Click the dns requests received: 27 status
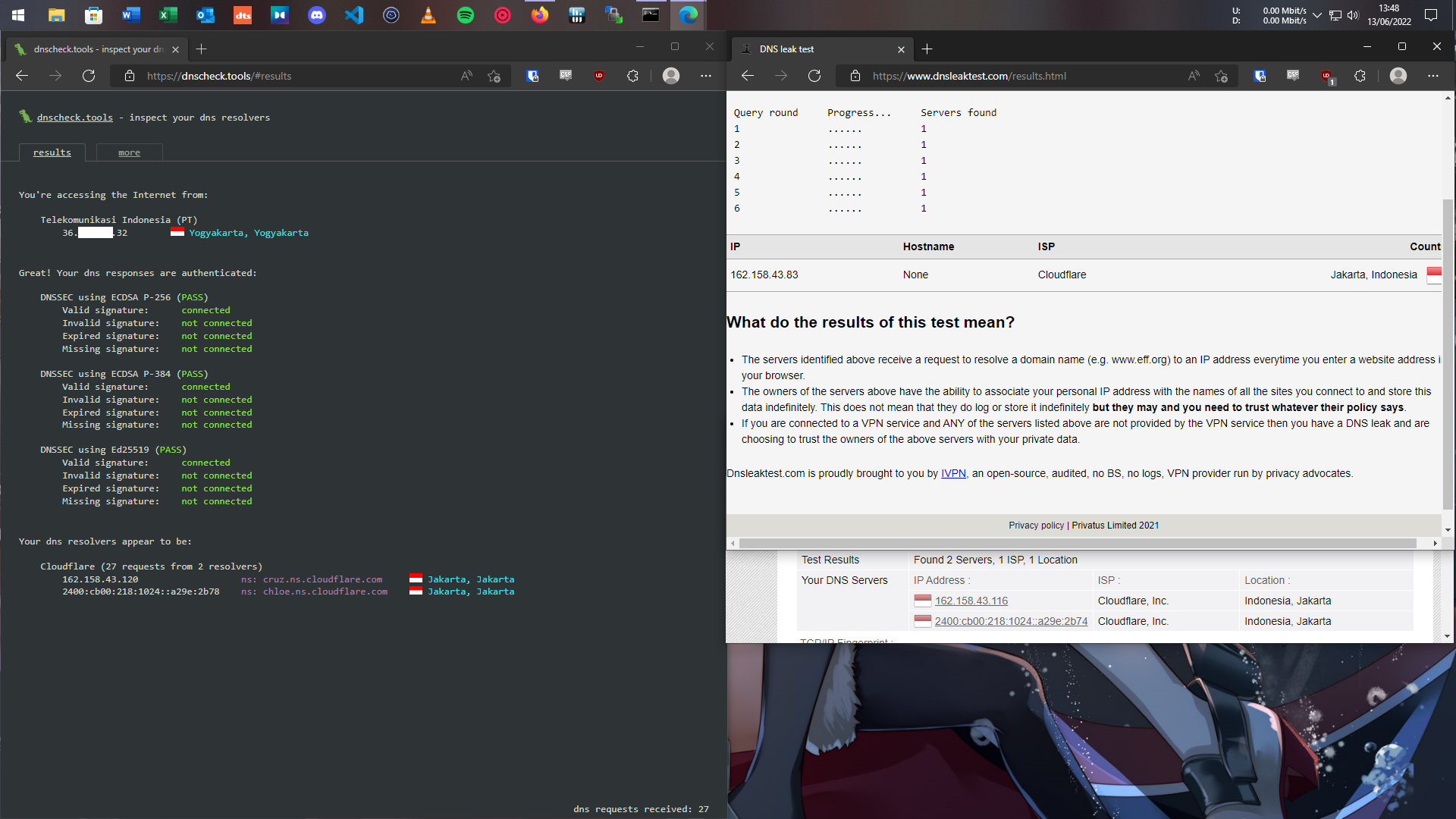The width and height of the screenshot is (1456, 819). (641, 809)
